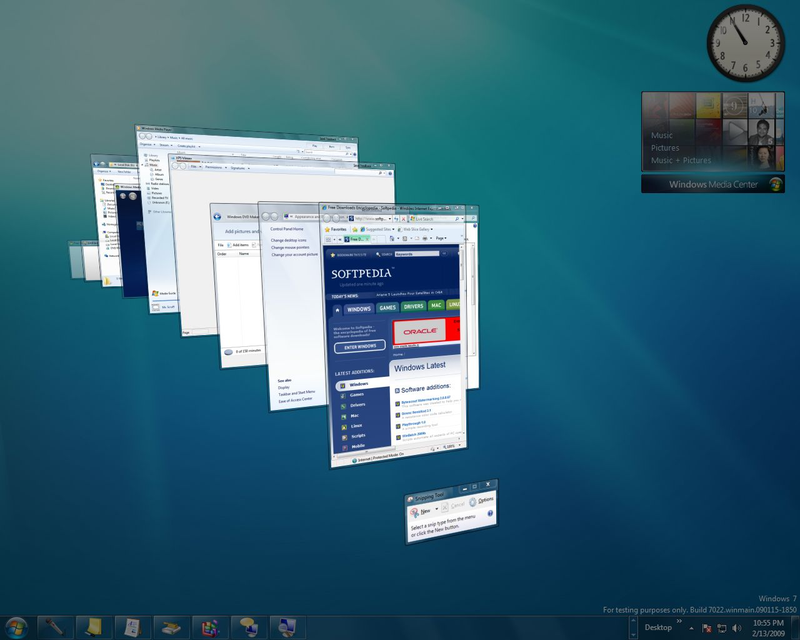Select Scripts under Latest Additions
Screen dimensions: 800x640
pos(357,436)
